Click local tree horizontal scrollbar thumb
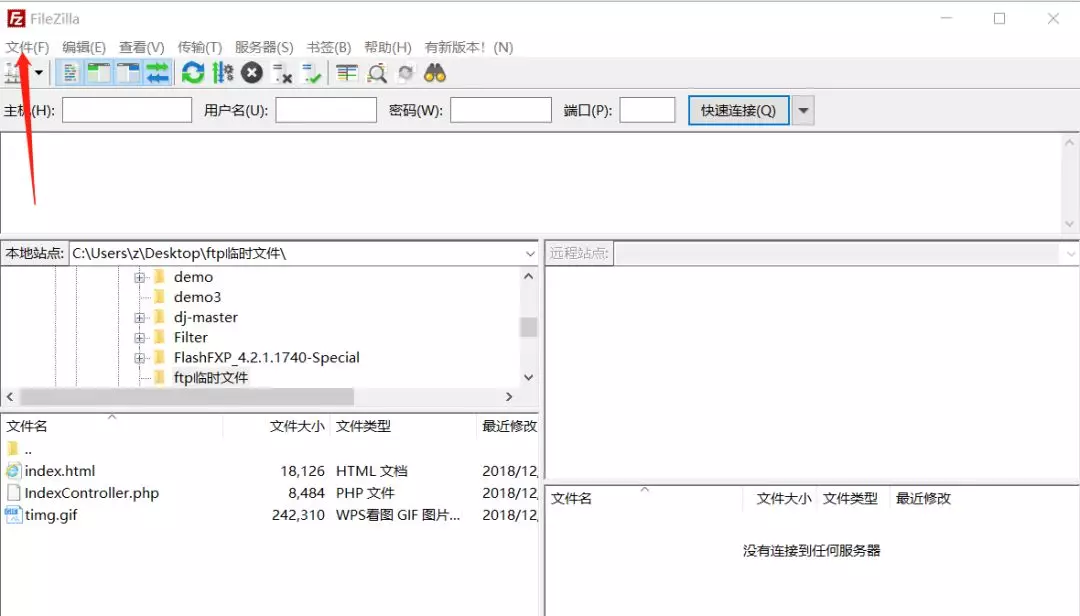This screenshot has height=616, width=1080. tap(187, 396)
